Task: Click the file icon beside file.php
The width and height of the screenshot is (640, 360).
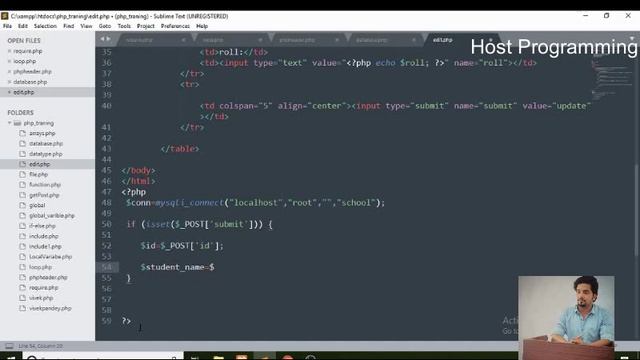Action: pyautogui.click(x=22, y=174)
